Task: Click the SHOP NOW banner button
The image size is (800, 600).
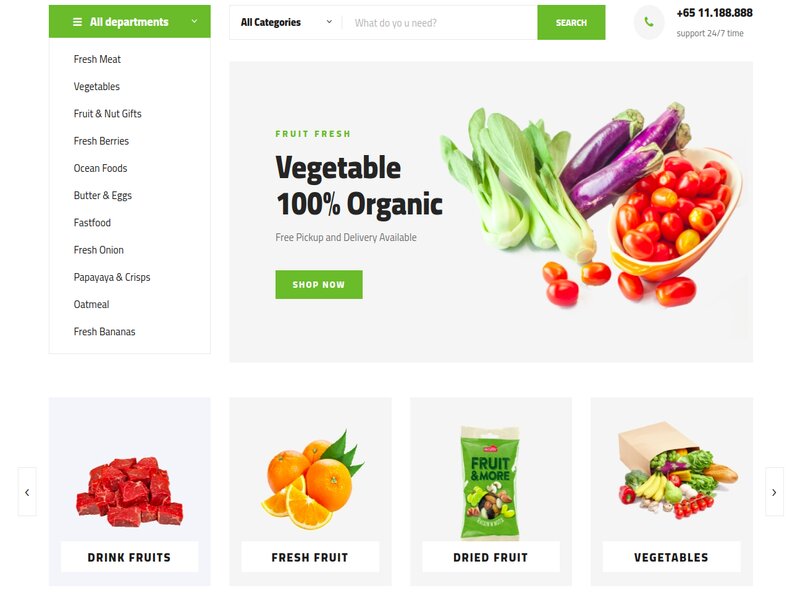Action: point(319,284)
